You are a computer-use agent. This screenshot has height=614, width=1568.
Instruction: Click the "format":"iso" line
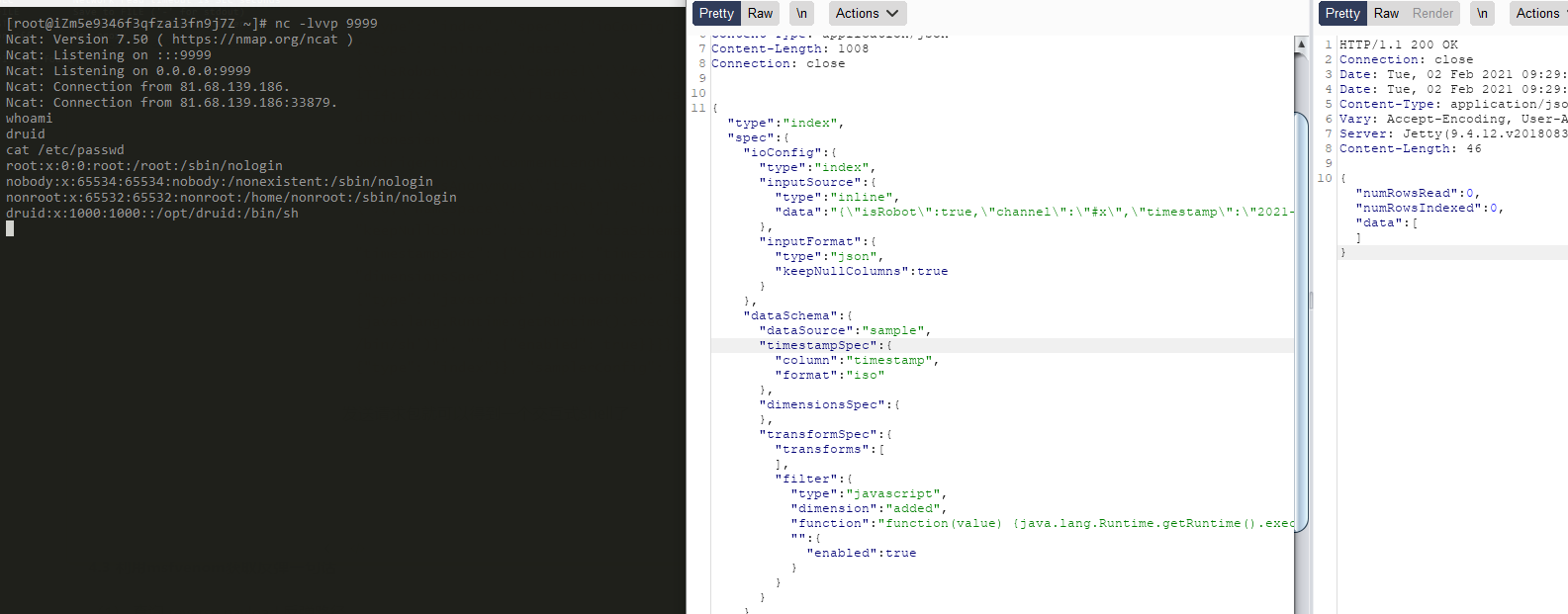(829, 375)
